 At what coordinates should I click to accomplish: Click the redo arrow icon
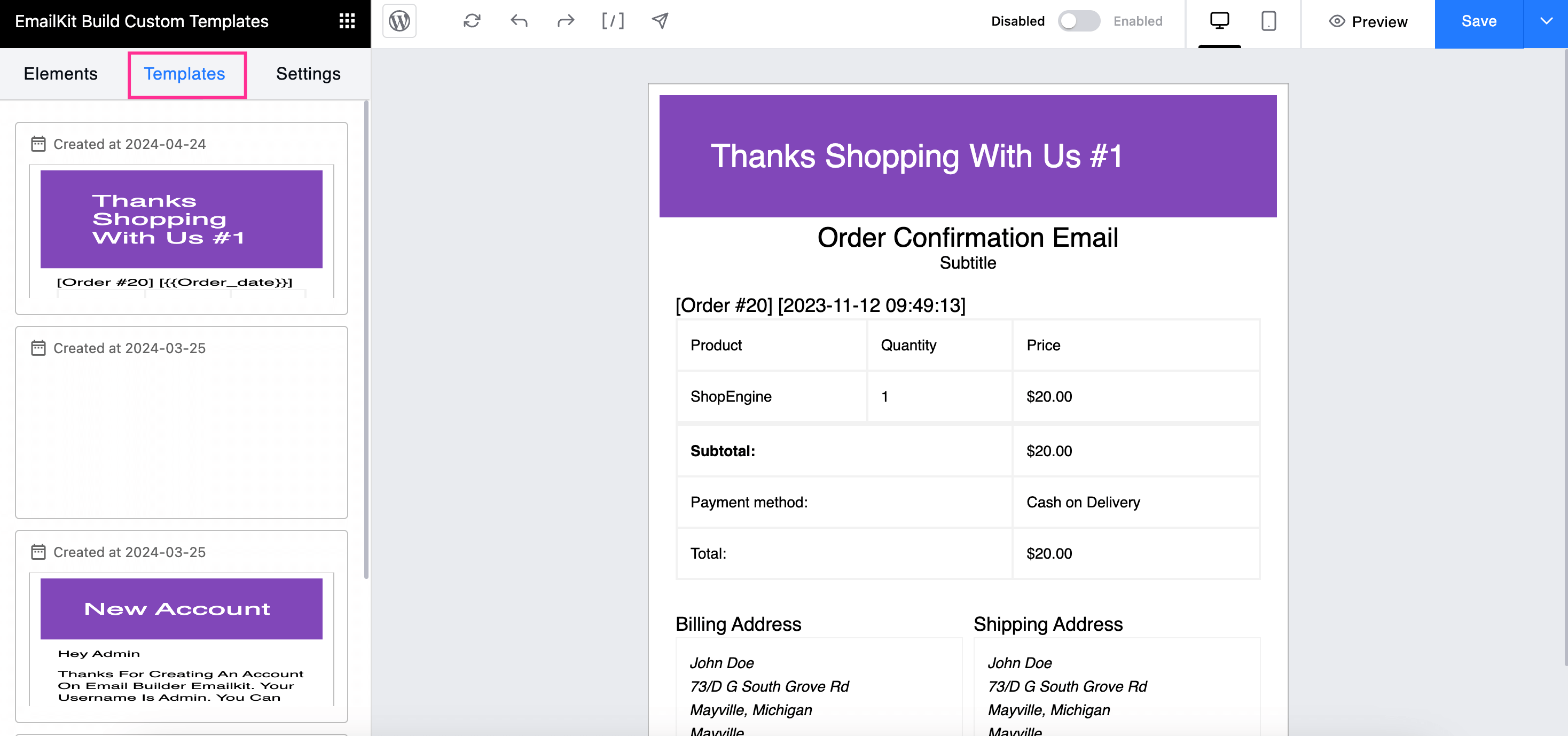point(566,20)
